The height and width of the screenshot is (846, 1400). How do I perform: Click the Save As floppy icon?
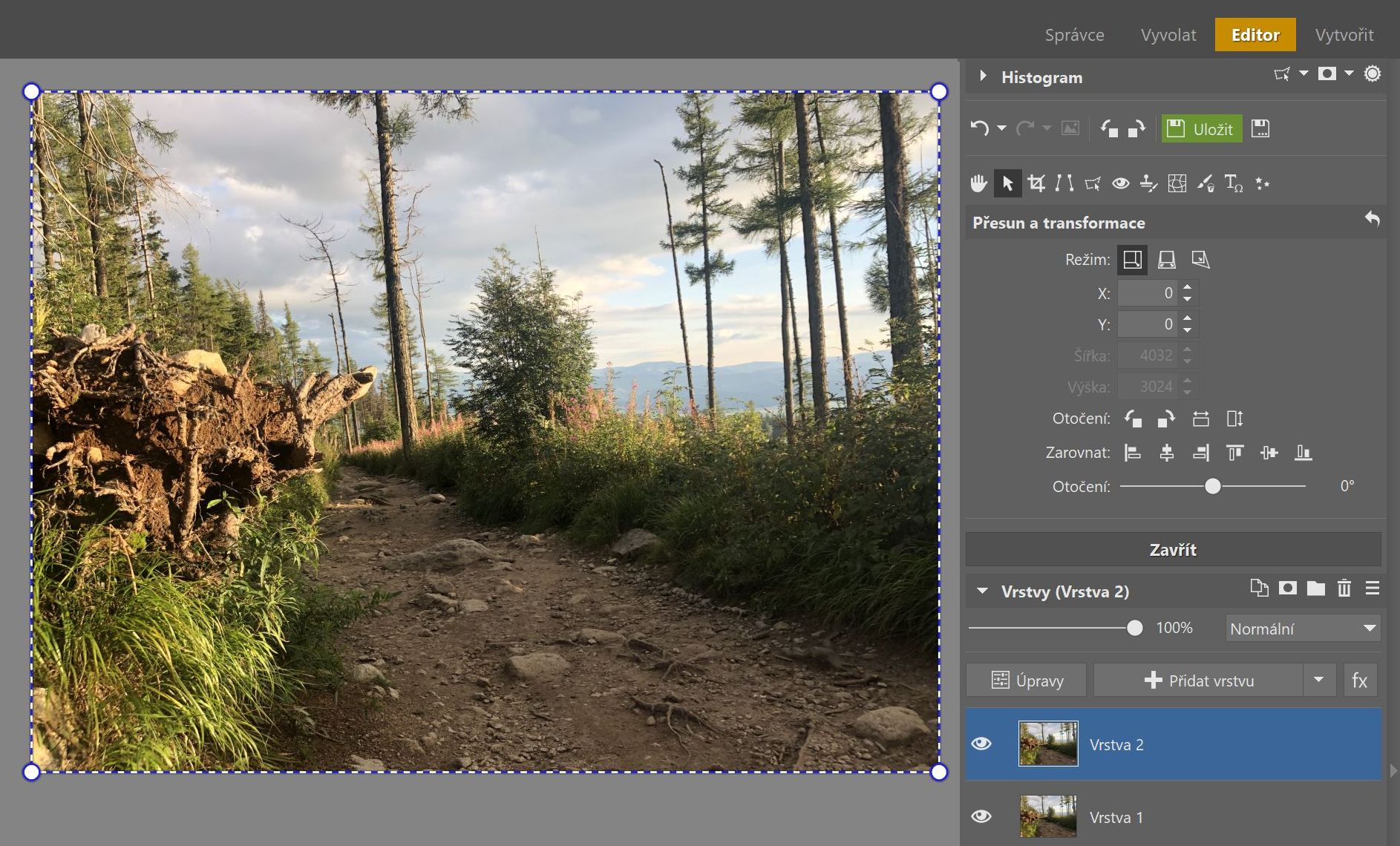(1260, 128)
